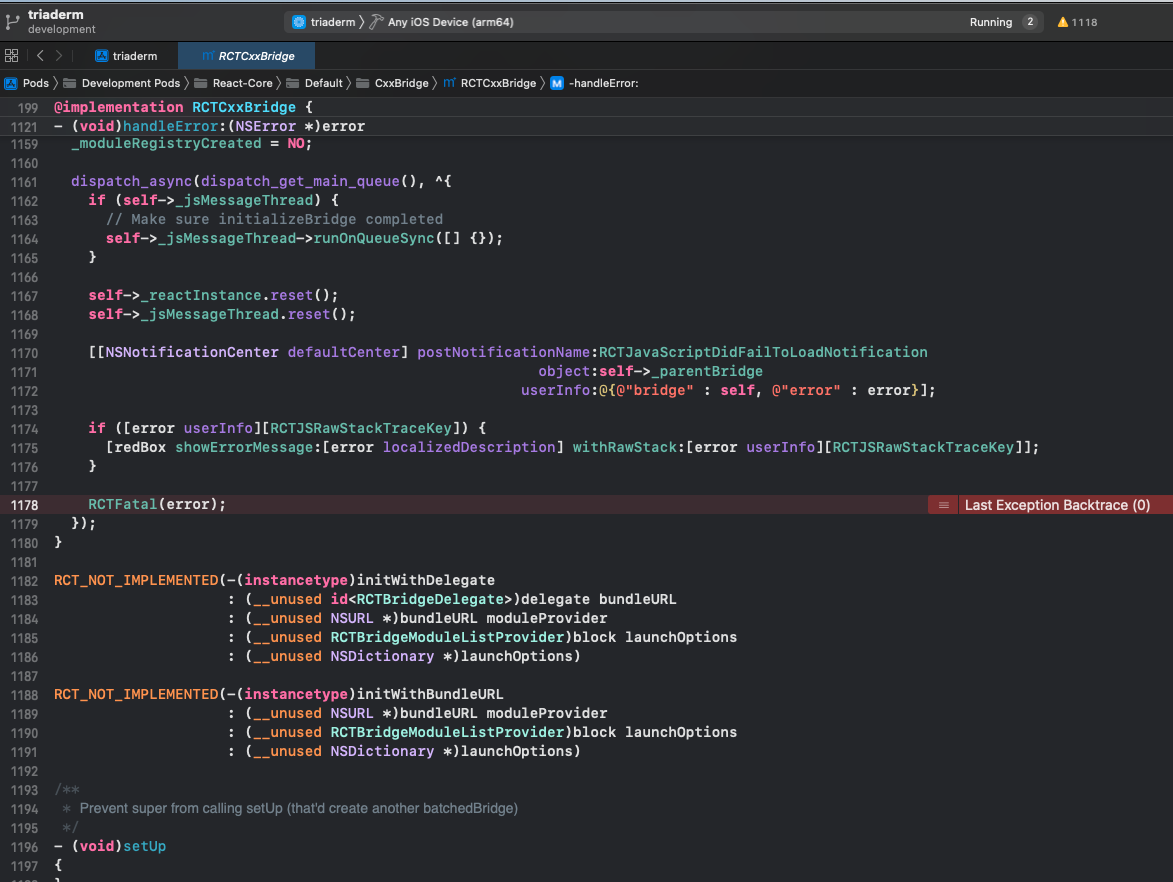Click the Pods project icon in breadcrumb
Image resolution: width=1173 pixels, height=882 pixels.
point(11,83)
